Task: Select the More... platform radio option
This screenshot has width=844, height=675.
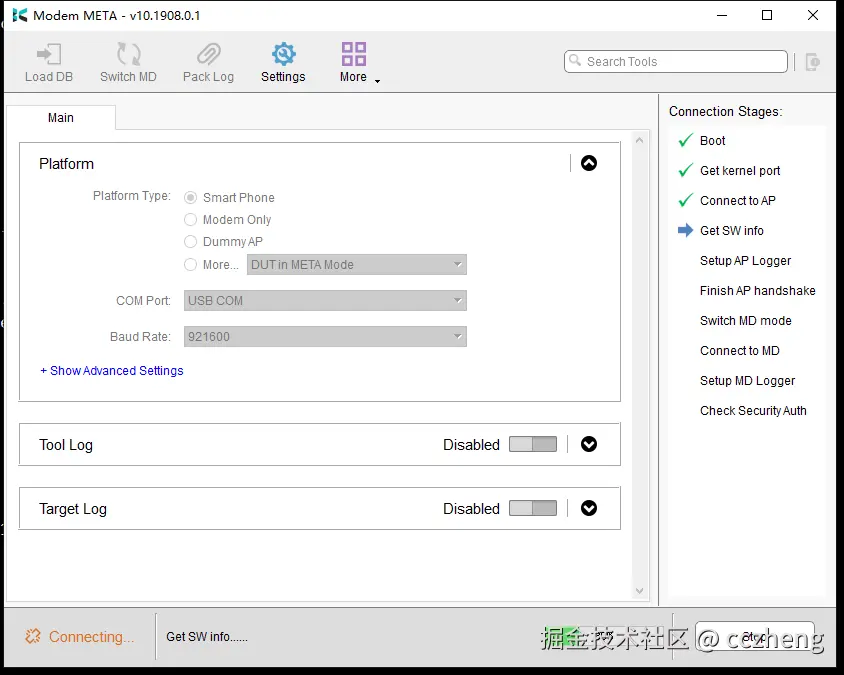Action: pos(191,264)
